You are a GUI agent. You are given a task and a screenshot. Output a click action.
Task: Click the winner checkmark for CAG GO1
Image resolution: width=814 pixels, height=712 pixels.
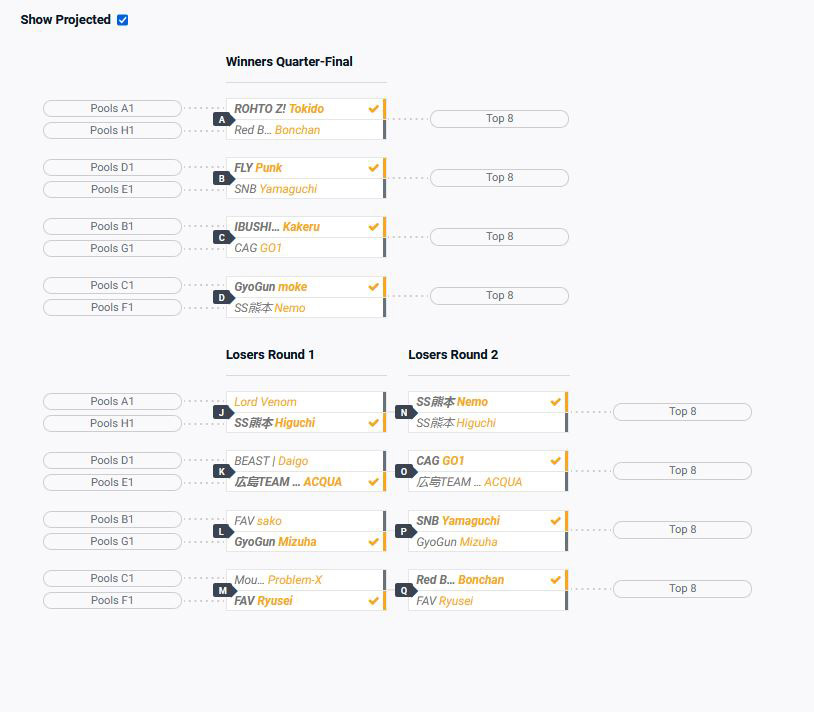(x=555, y=460)
